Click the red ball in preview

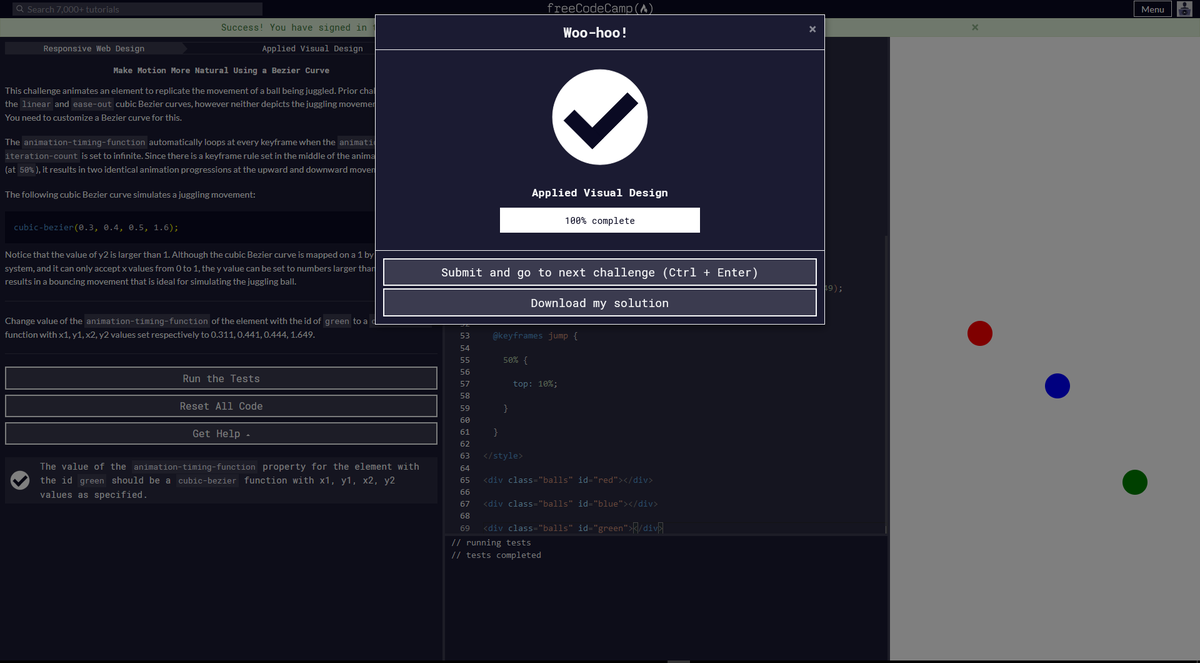(x=980, y=334)
